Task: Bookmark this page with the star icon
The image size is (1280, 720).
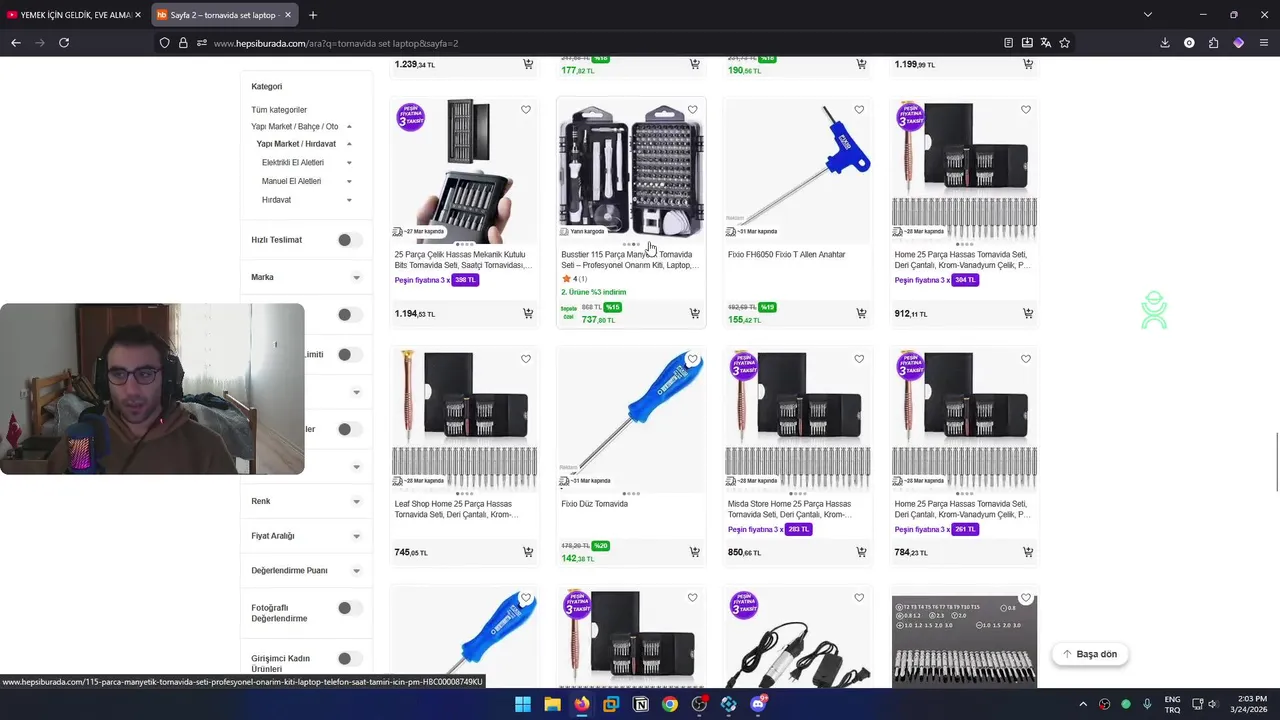Action: 1065,43
